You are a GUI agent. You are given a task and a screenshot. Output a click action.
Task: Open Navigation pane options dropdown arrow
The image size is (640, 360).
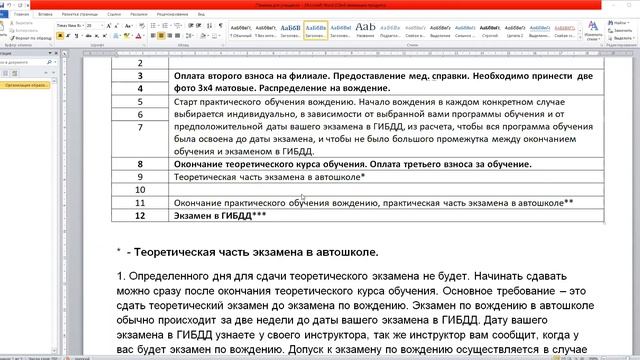pos(50,53)
